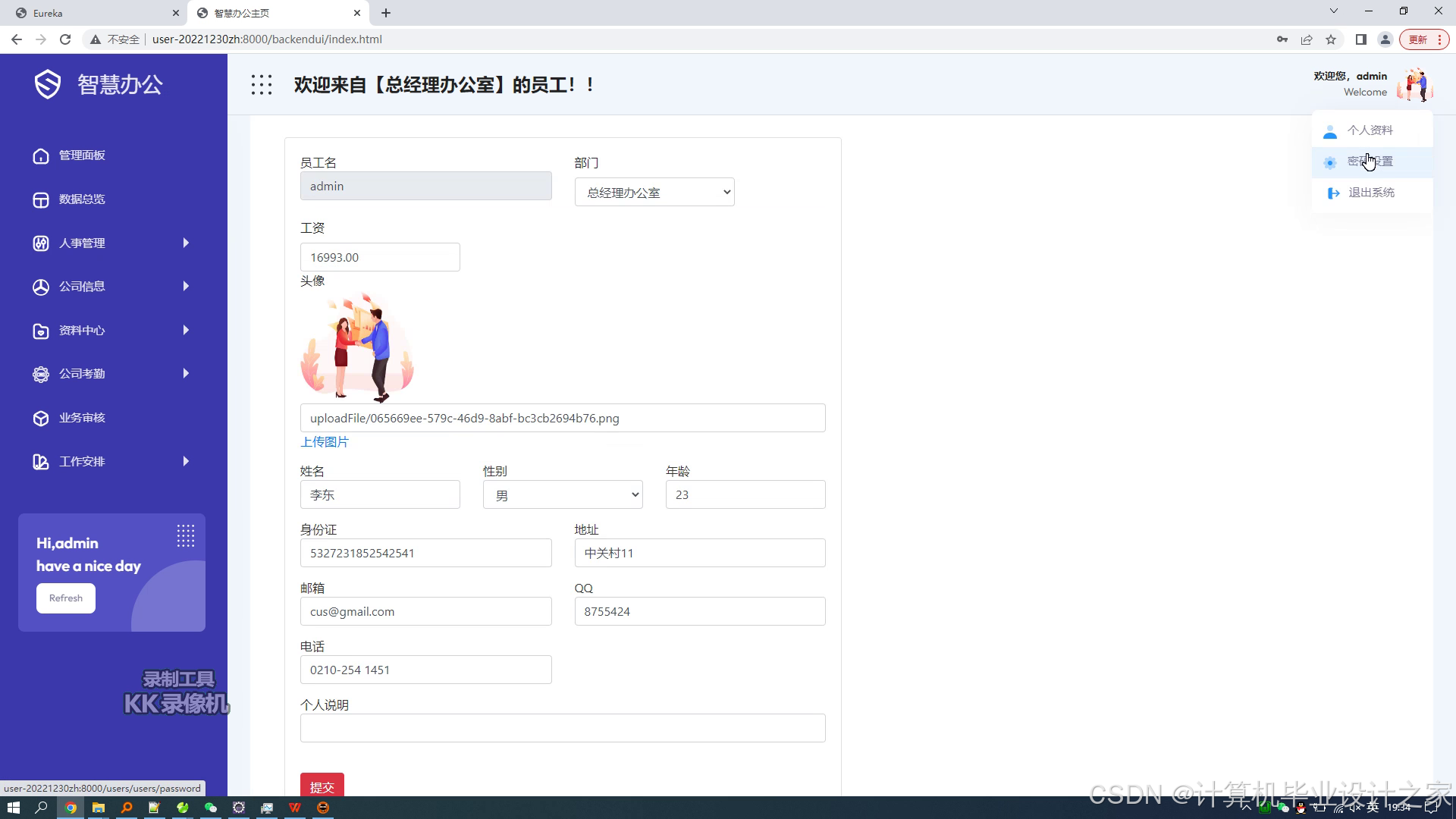Click the 上传图片 upload link
1456x819 pixels.
click(325, 442)
